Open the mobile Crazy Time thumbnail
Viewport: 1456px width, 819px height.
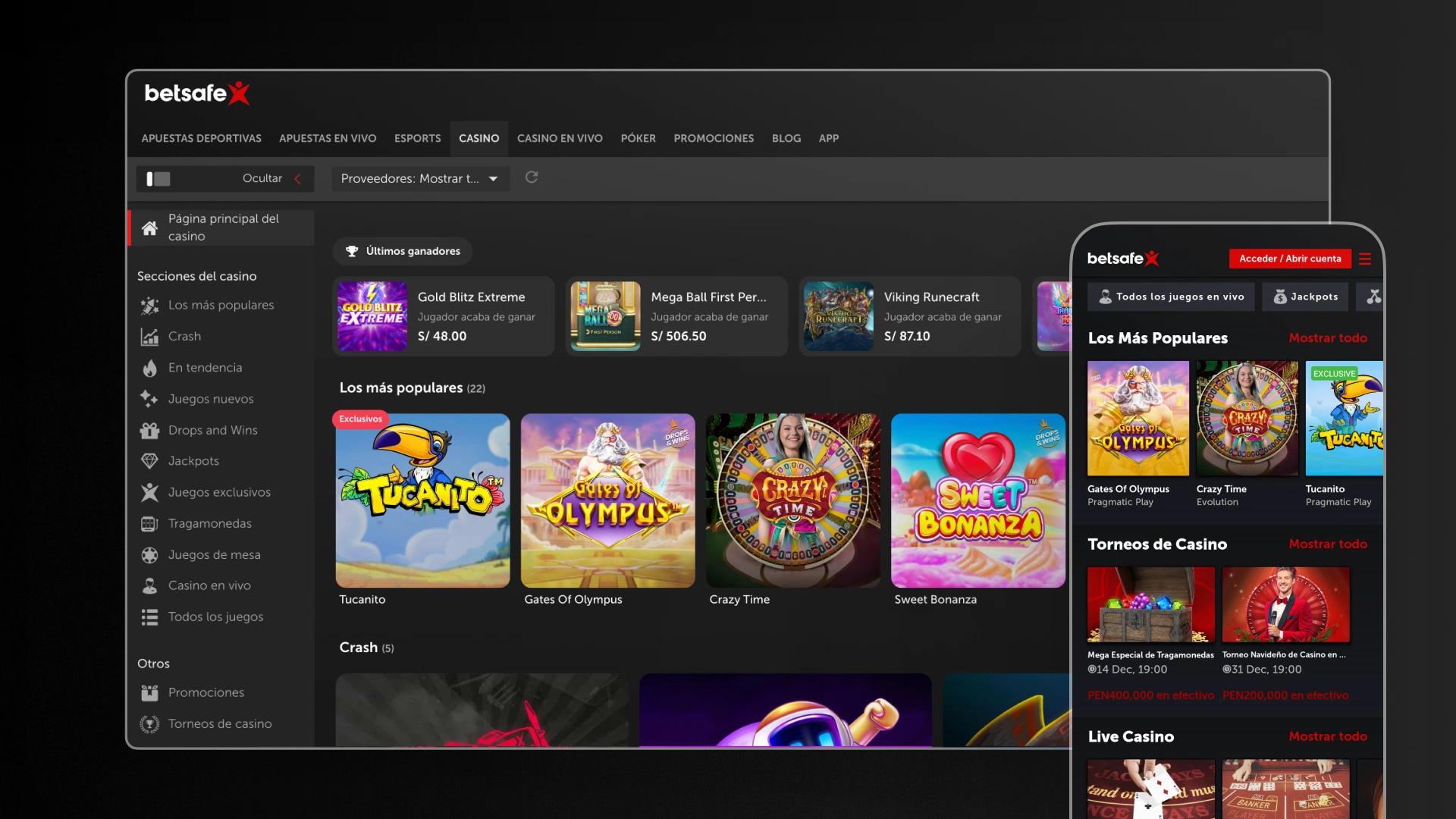click(x=1247, y=419)
